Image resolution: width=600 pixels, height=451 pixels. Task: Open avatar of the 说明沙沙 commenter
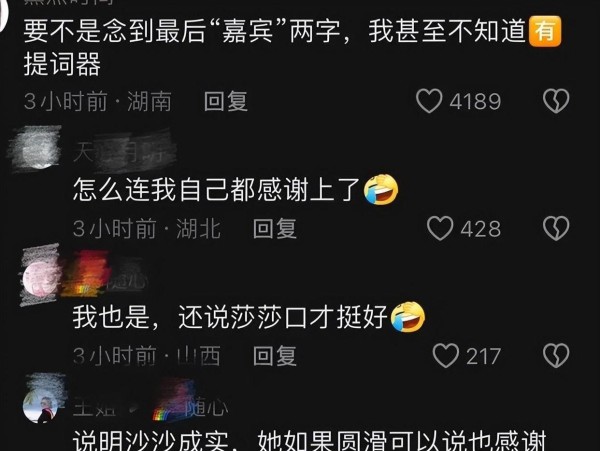41,407
